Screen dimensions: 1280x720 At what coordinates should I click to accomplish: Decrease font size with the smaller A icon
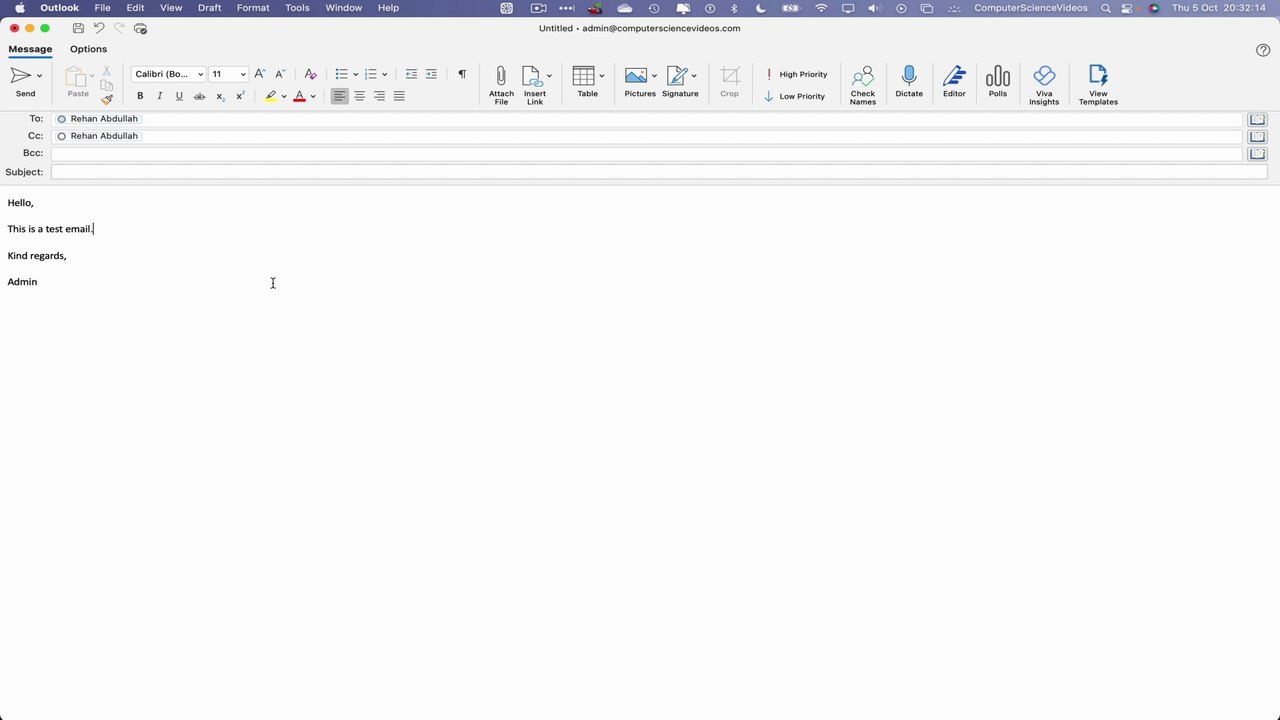tap(280, 74)
